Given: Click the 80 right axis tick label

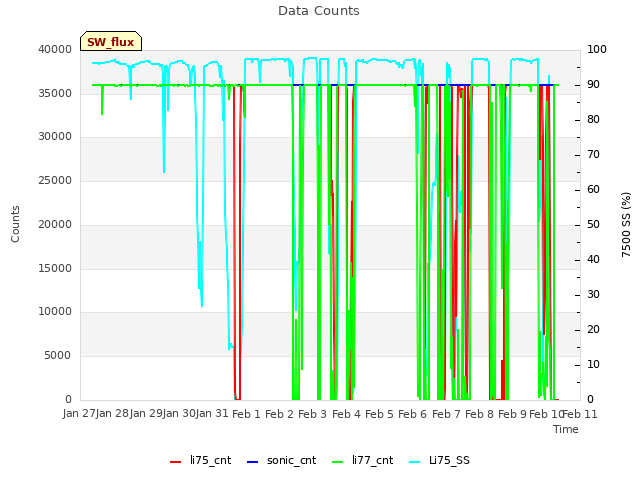Looking at the screenshot, I should pos(593,120).
